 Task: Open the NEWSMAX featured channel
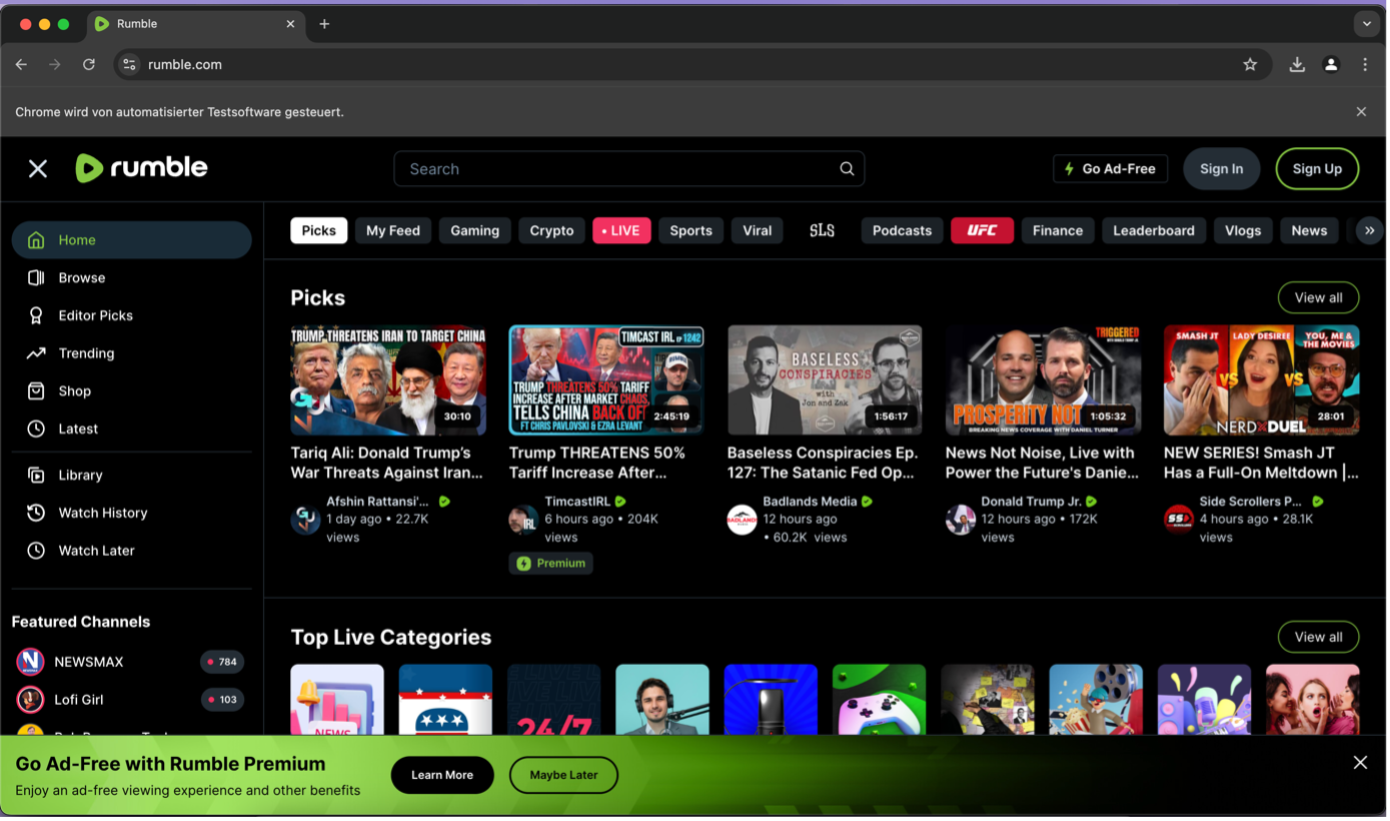(x=130, y=662)
